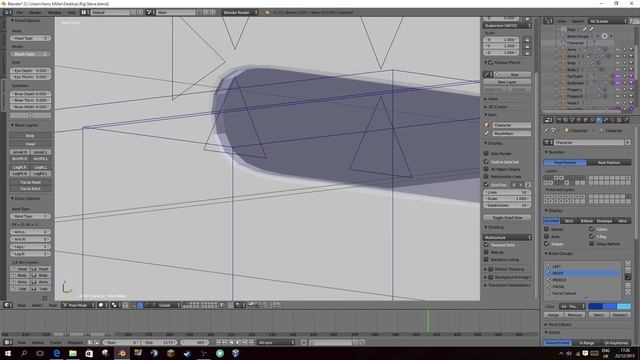Toggle the All Object Origins checkbox

(x=486, y=169)
